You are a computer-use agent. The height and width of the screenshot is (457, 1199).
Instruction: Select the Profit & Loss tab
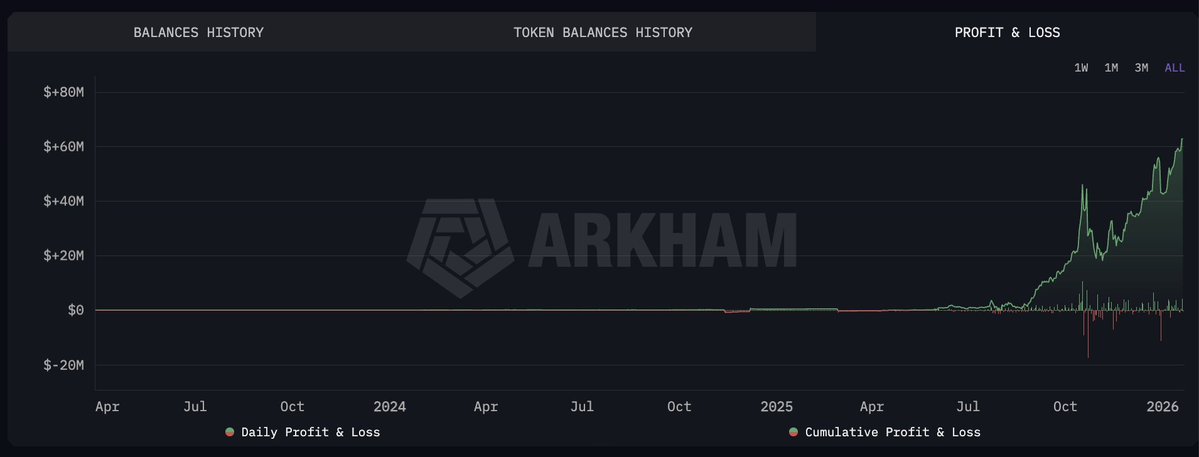[1007, 32]
